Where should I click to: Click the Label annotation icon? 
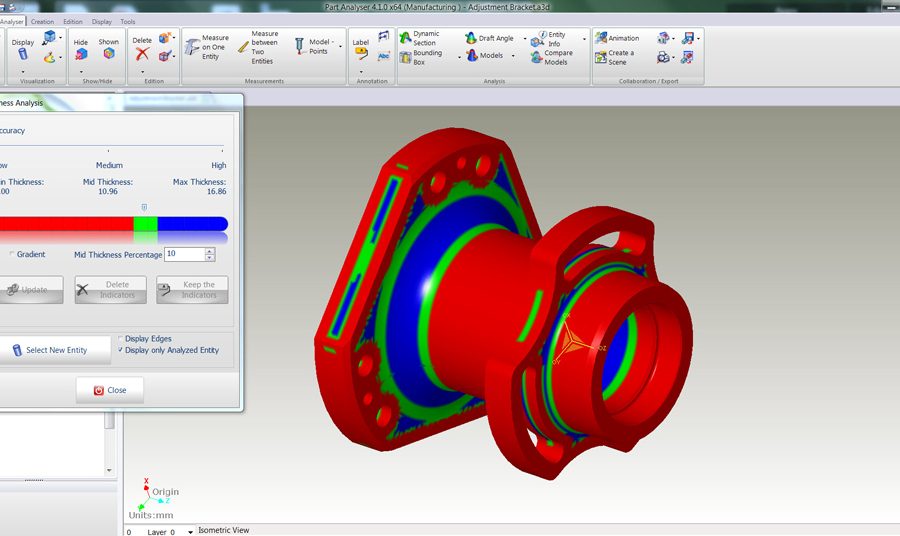(x=361, y=54)
